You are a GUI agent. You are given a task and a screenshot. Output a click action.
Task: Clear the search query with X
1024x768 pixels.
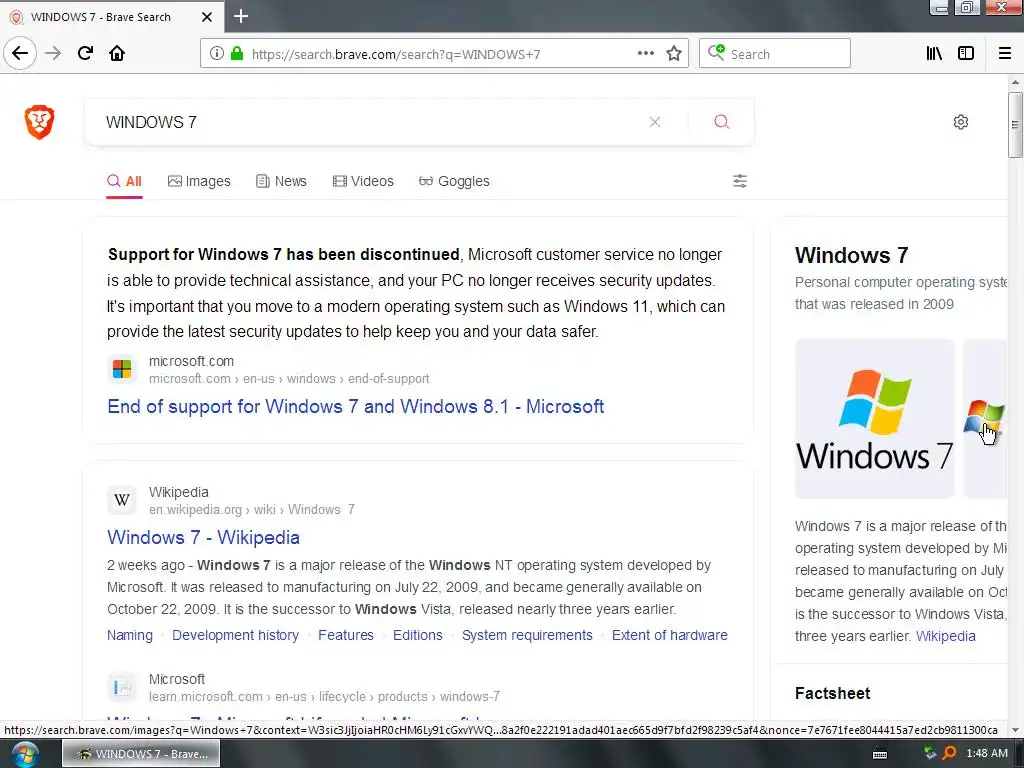654,122
